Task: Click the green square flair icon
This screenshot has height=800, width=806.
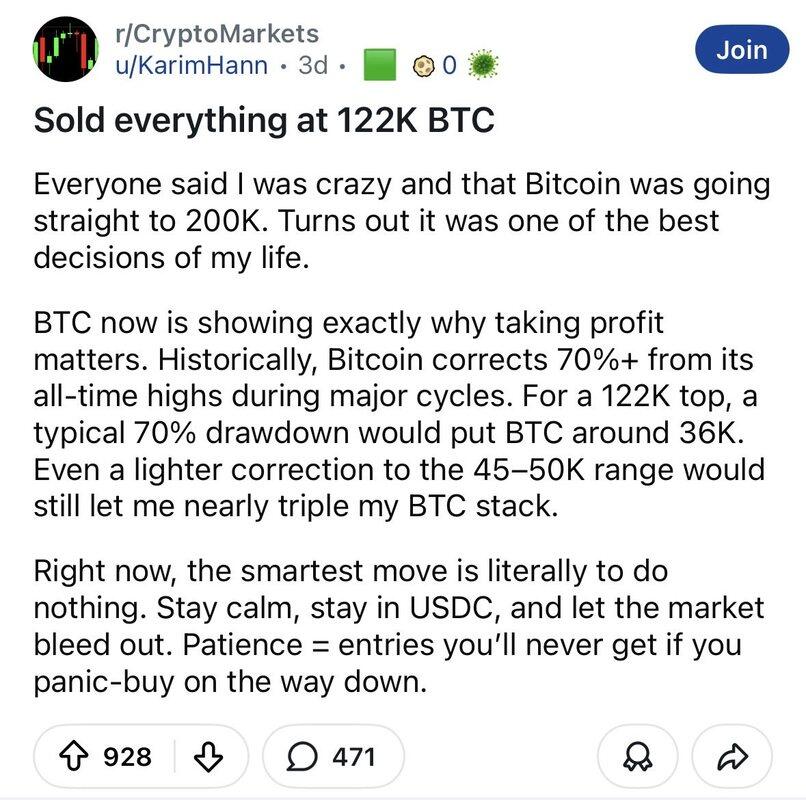Action: (x=377, y=65)
